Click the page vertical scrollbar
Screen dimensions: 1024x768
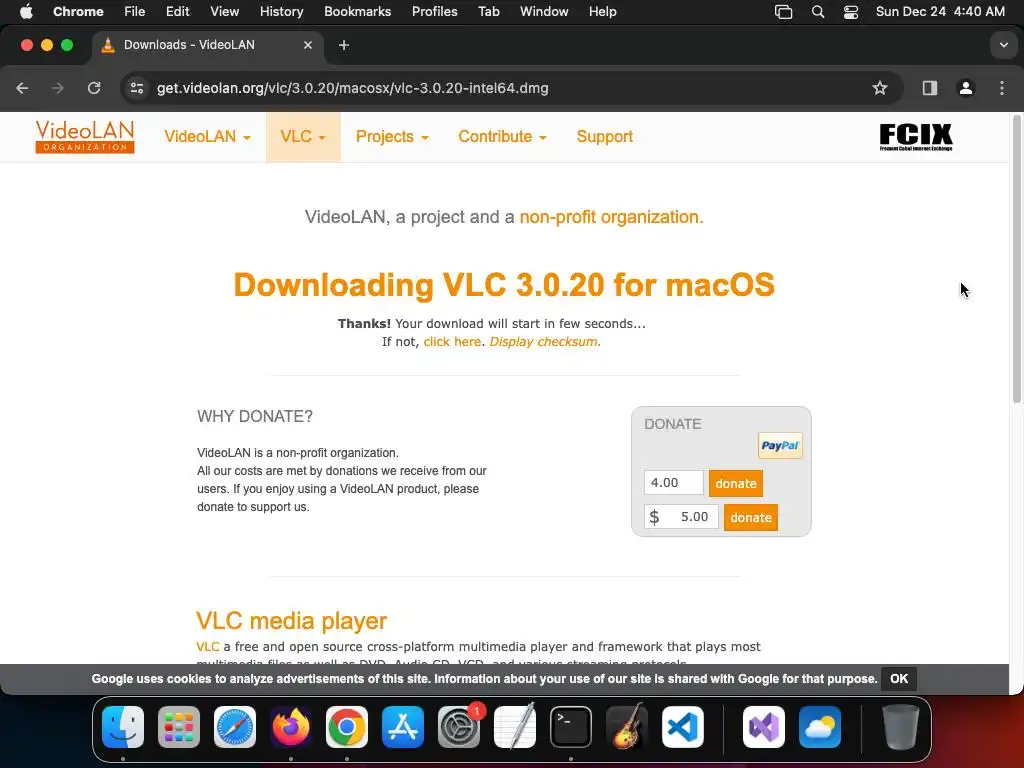(x=1017, y=260)
